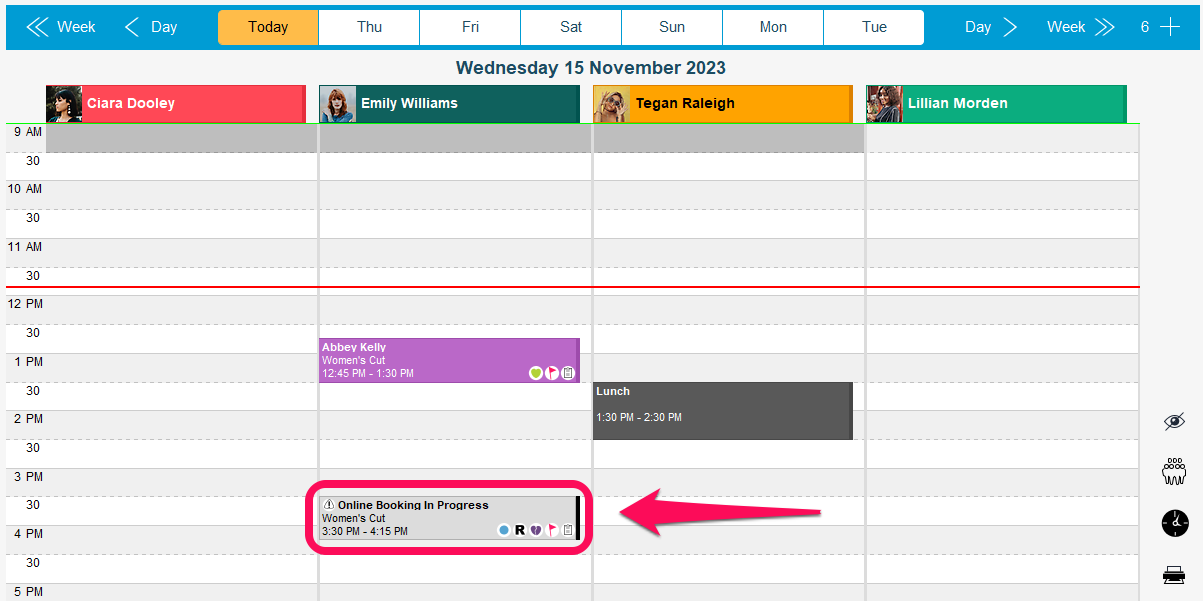Click the 3:30 PM - 4:15 PM time text
Viewport: 1203px width, 601px height.
point(365,531)
